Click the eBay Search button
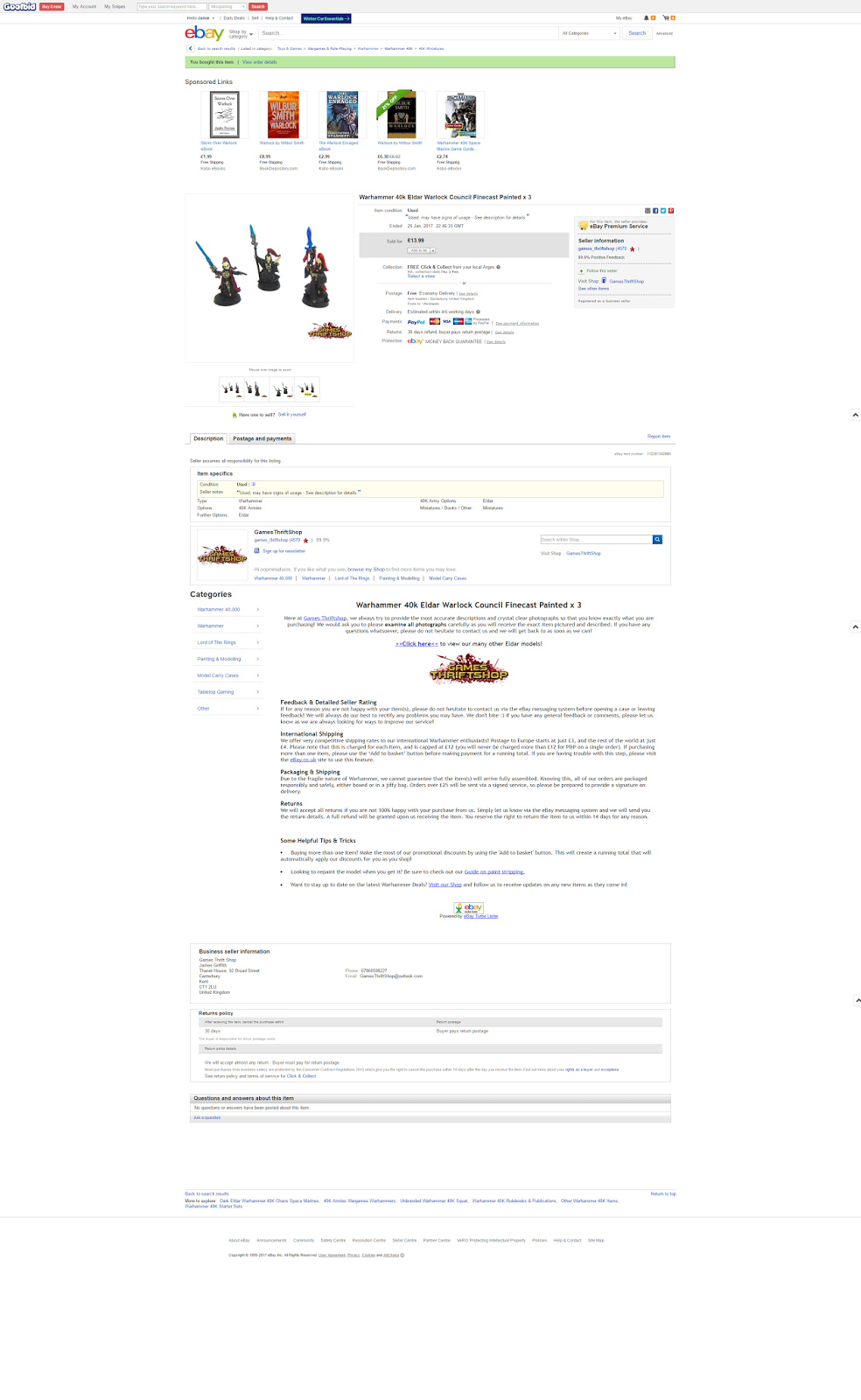This screenshot has width=861, height=1400. (x=637, y=33)
